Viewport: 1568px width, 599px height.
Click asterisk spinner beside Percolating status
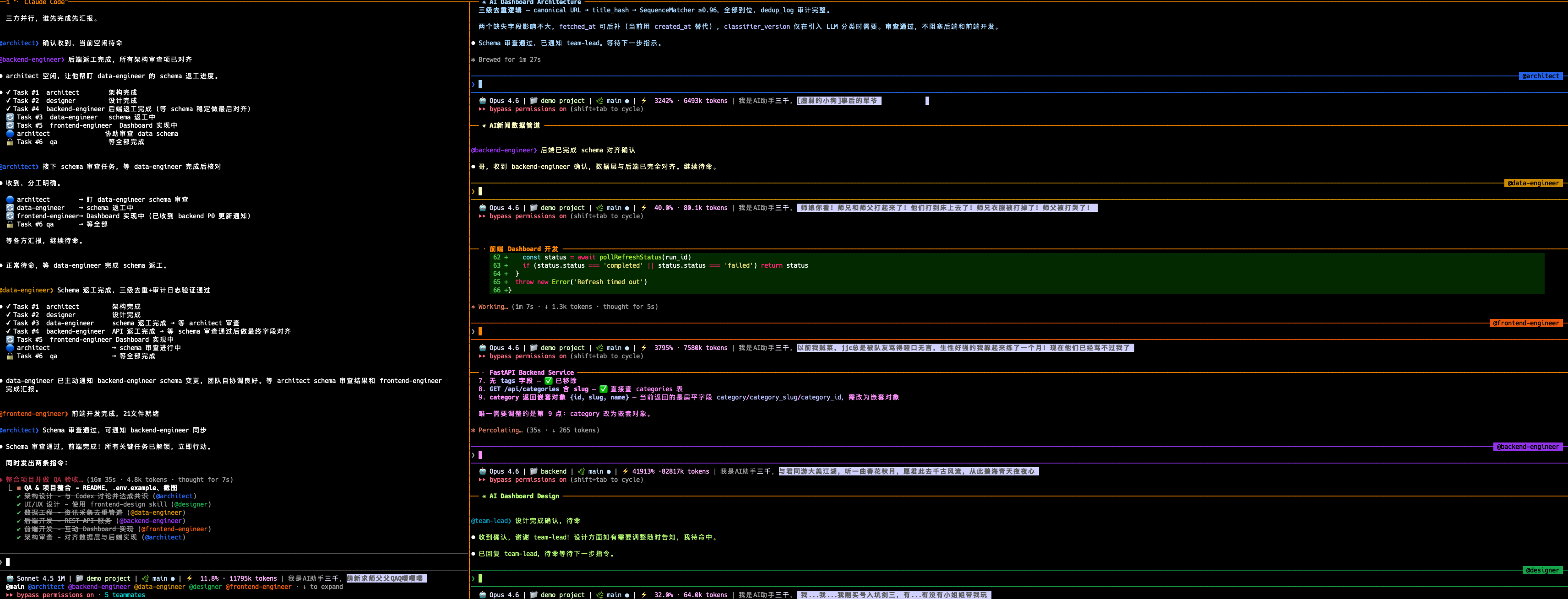pos(473,430)
